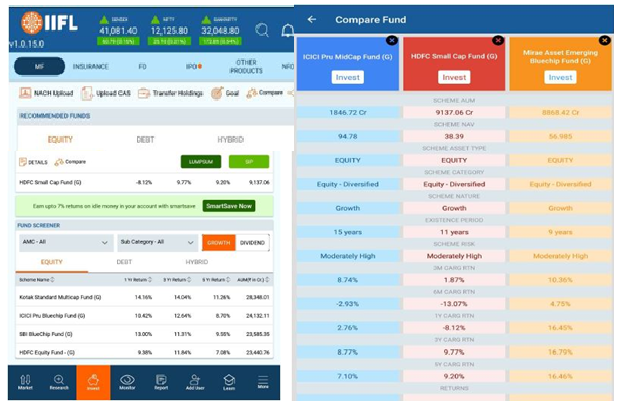Open HDFC Small Cap Fund (G) recommended row
The width and height of the screenshot is (622, 410).
pyautogui.click(x=144, y=182)
